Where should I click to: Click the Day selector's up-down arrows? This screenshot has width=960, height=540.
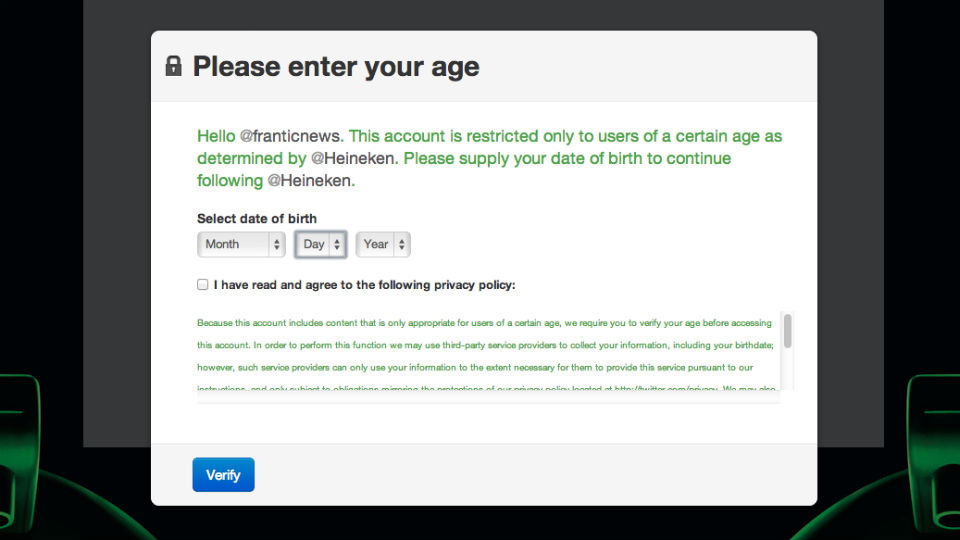(x=337, y=244)
